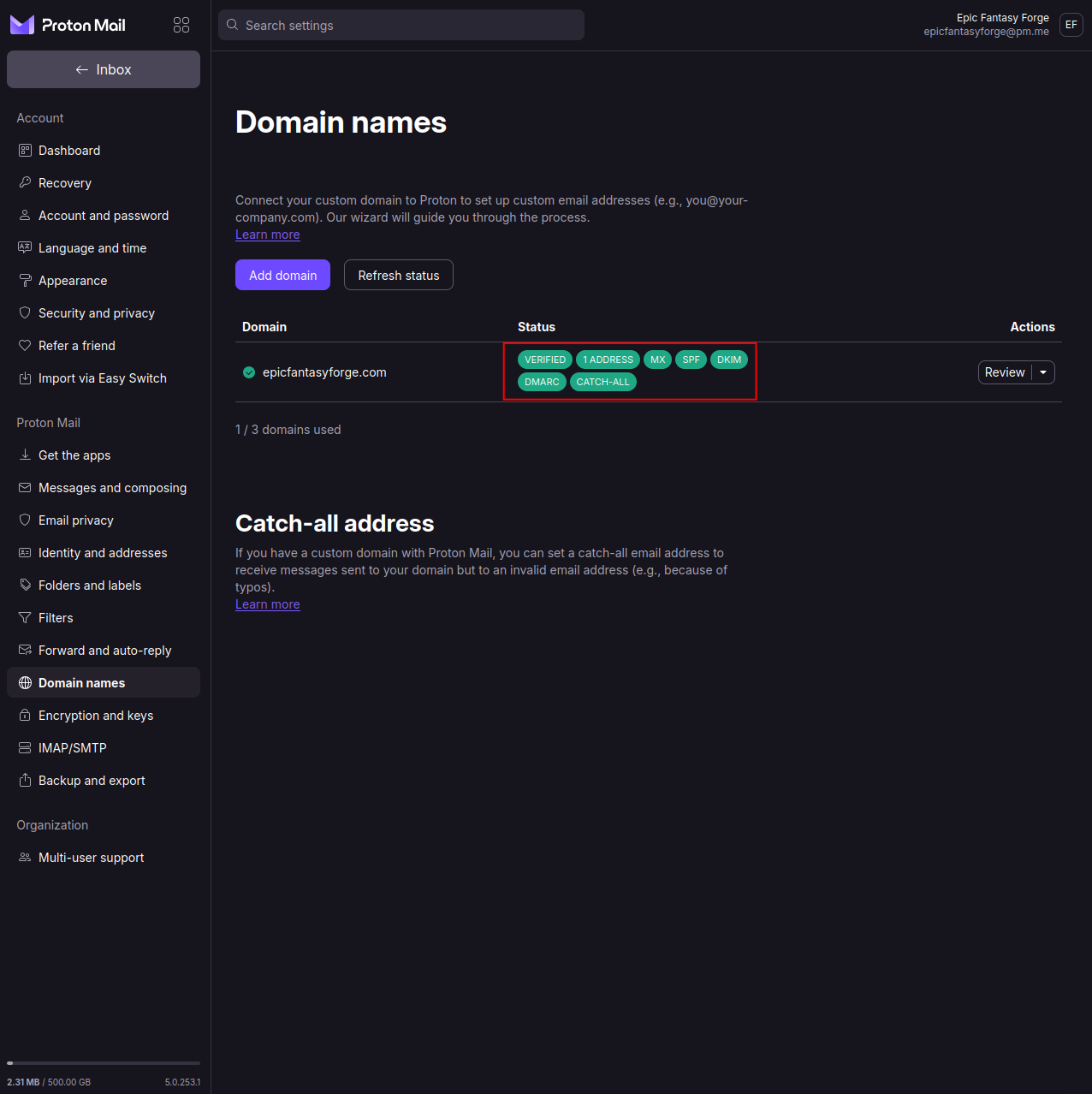
Task: Click the SPF status badge
Action: (691, 360)
